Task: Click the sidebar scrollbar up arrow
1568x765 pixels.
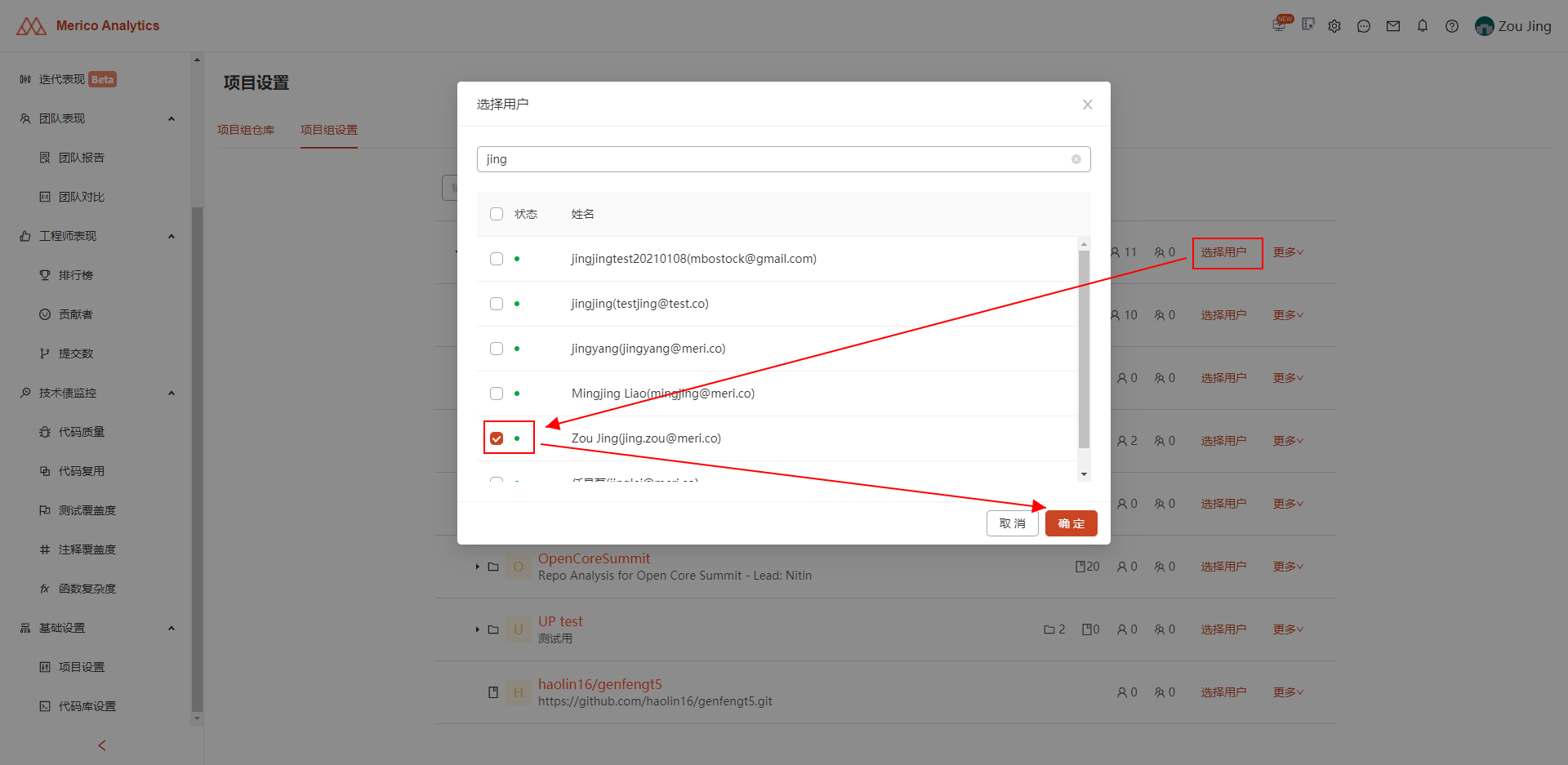Action: pyautogui.click(x=197, y=60)
